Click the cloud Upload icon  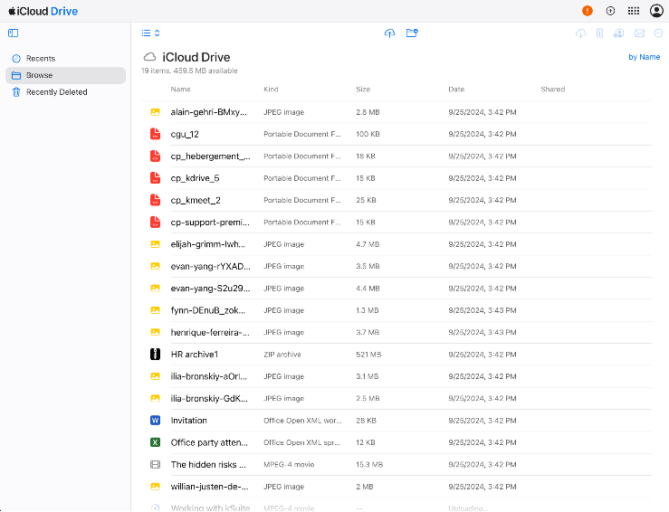click(x=390, y=33)
